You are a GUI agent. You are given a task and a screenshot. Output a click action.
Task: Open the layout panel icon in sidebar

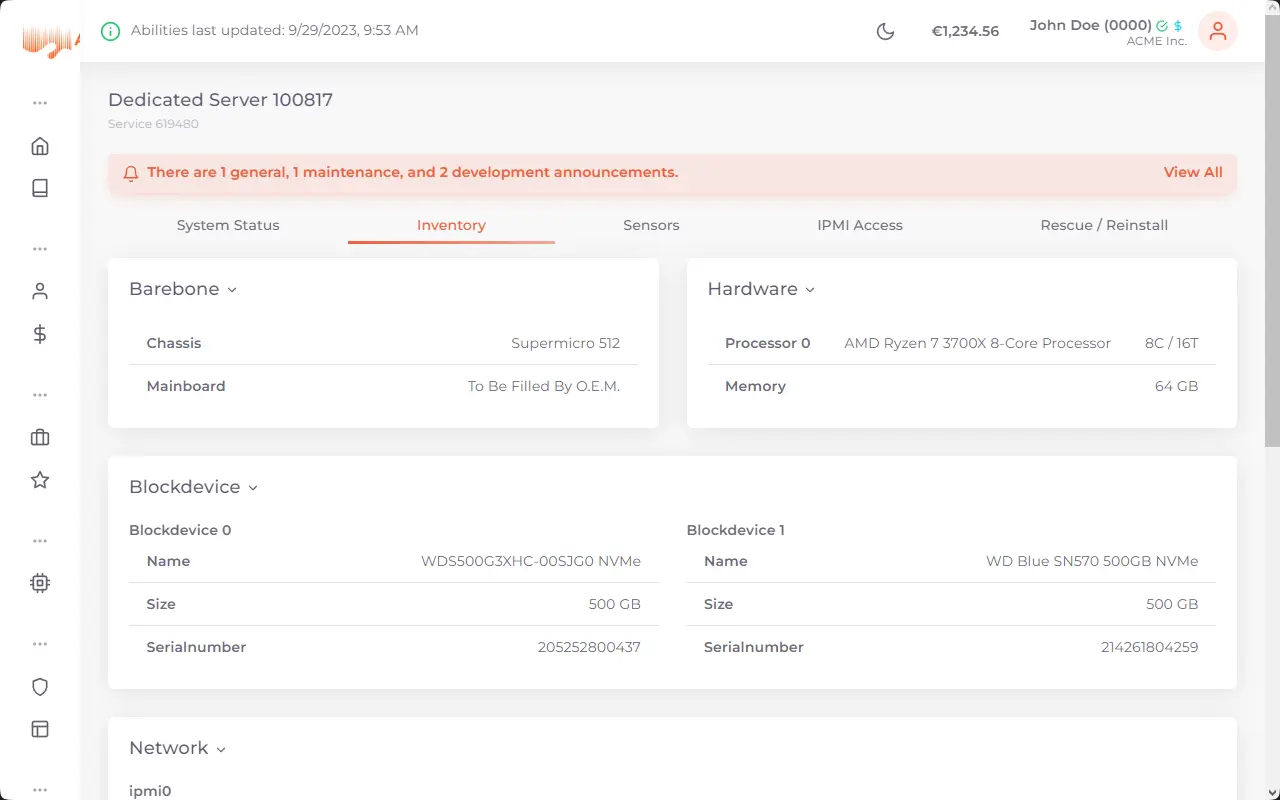pos(40,729)
